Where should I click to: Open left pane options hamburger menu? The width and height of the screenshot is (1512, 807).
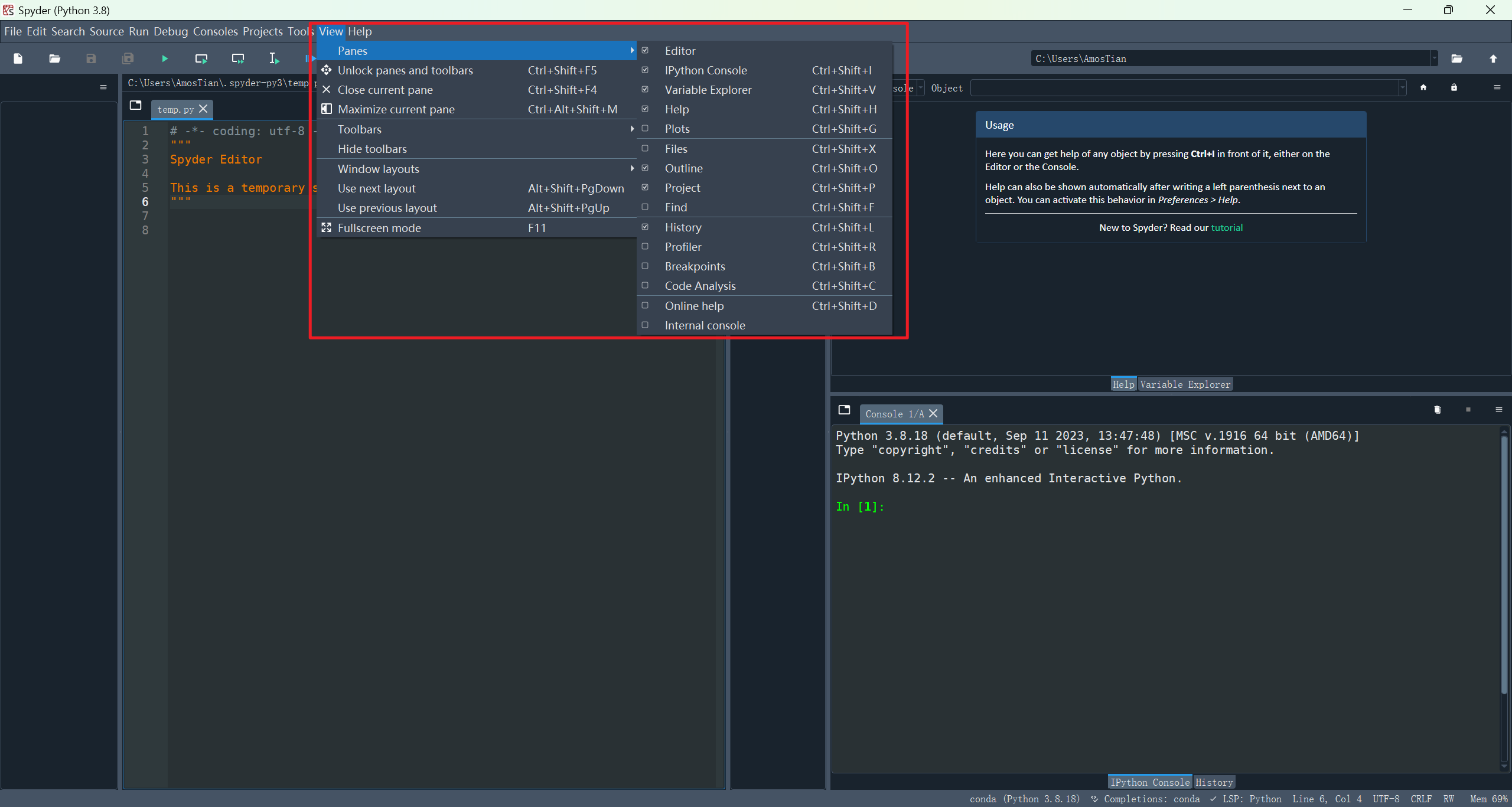[103, 87]
